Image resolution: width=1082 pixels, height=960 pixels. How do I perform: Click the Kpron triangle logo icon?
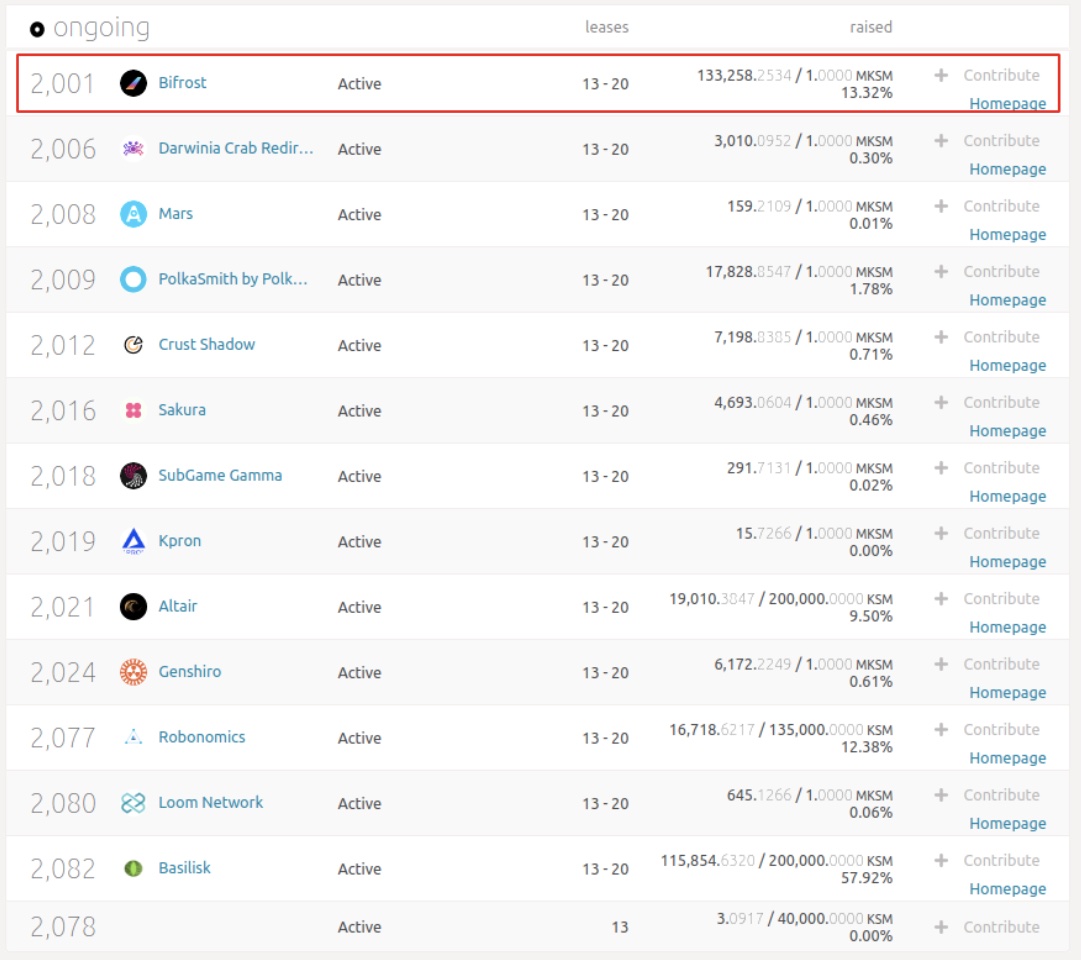[133, 541]
